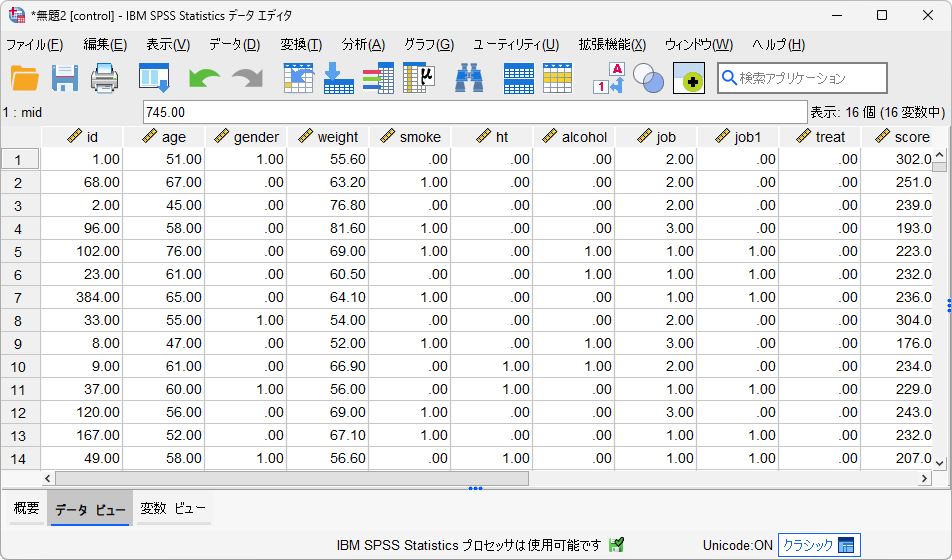The height and width of the screenshot is (560, 952).
Task: Click the Insert variable icon
Action: pyautogui.click(x=557, y=78)
